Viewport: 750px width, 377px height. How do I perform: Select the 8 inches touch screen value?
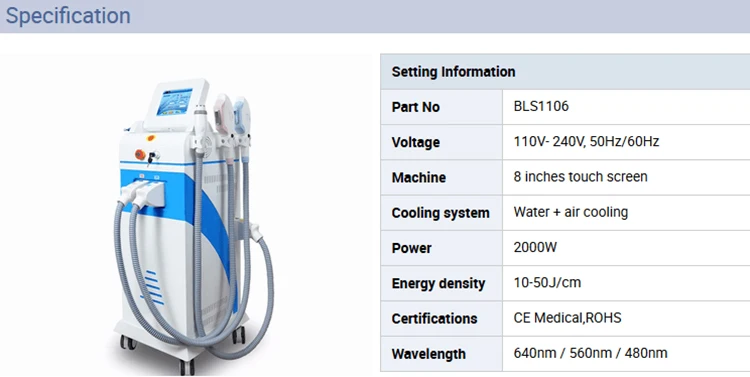(581, 177)
